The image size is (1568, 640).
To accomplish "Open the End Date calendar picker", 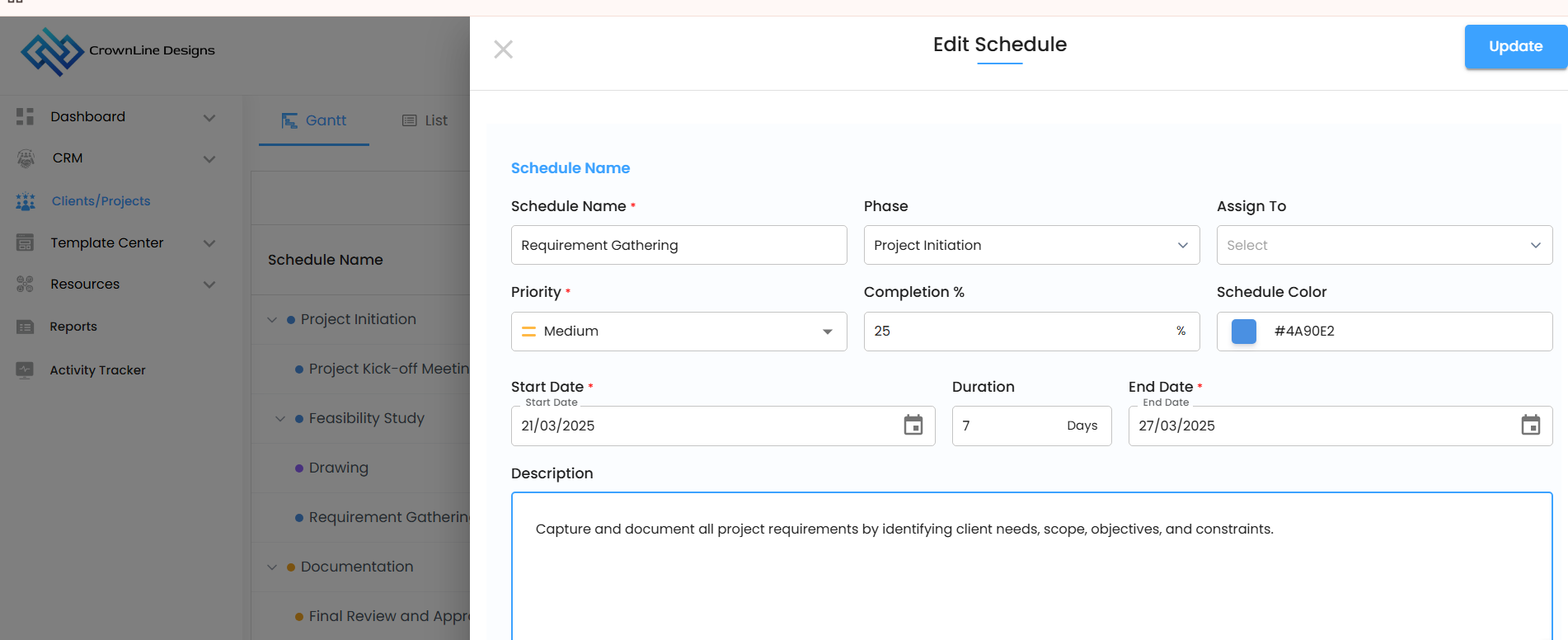I will (x=1530, y=426).
